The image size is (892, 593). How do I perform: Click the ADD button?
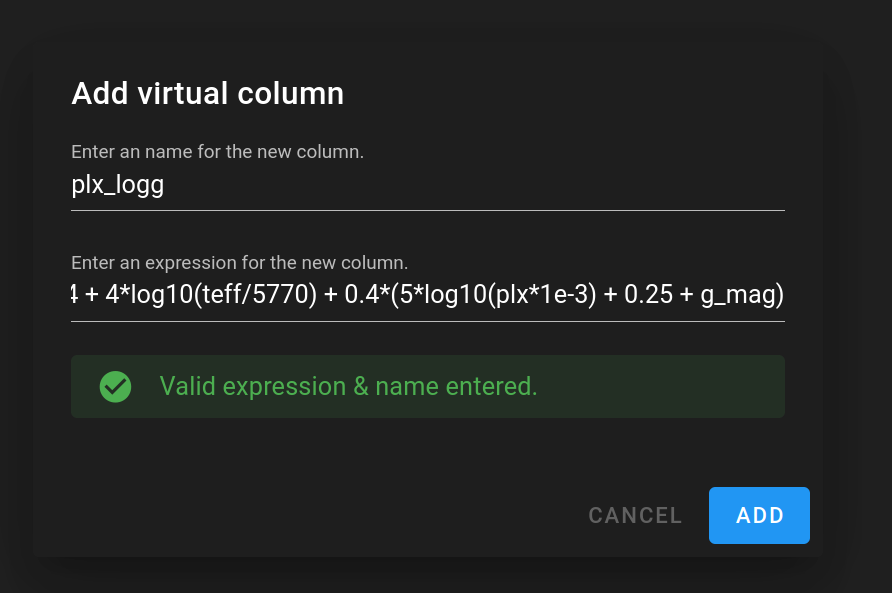[x=759, y=516]
